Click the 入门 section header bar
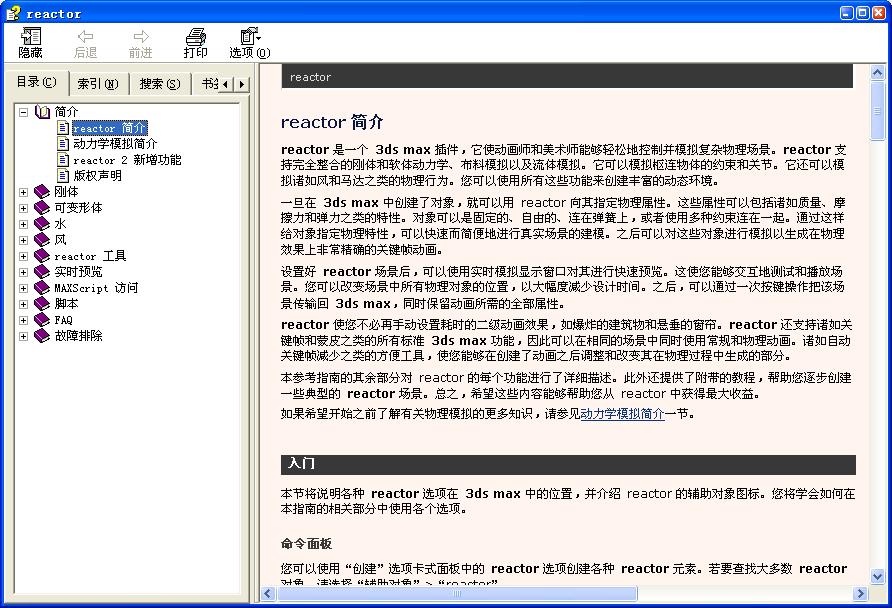This screenshot has width=892, height=608. pyautogui.click(x=568, y=464)
